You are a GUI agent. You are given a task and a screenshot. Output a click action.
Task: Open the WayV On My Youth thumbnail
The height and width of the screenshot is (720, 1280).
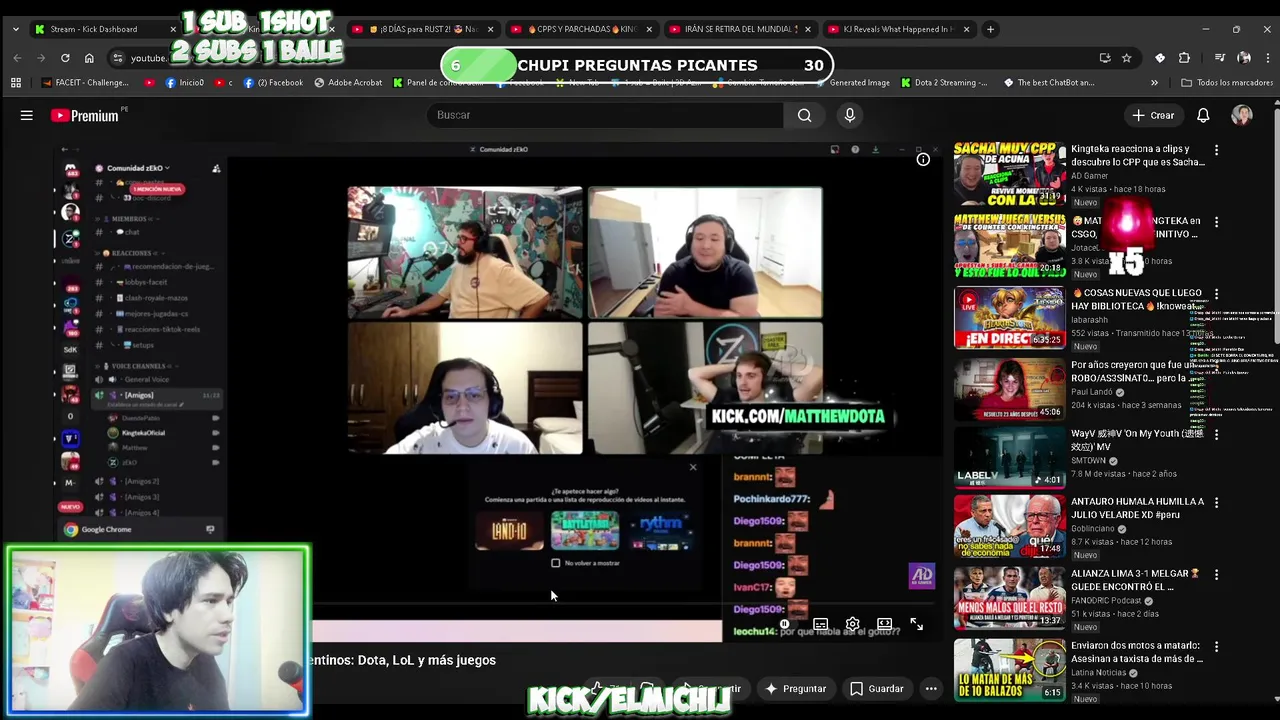1009,457
